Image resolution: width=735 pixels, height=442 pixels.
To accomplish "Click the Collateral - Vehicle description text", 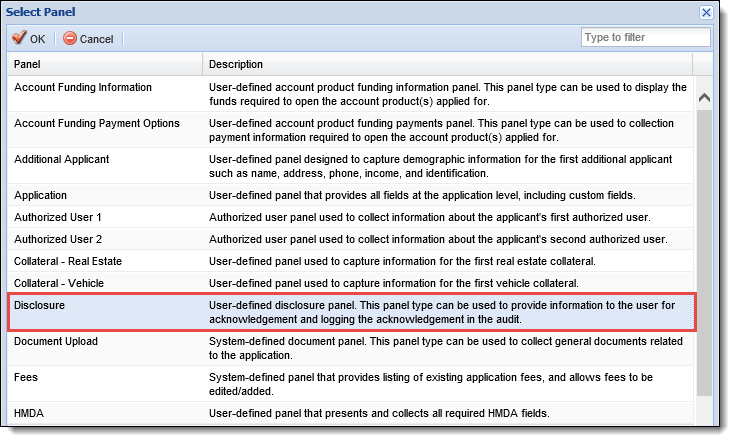I will [x=394, y=284].
